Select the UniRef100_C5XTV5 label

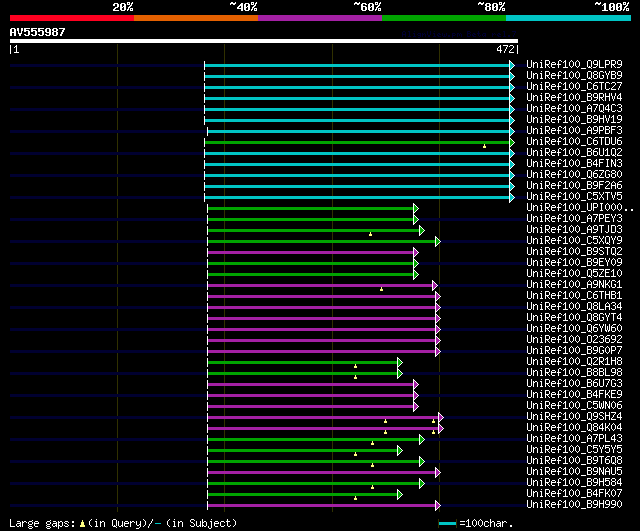[x=574, y=197]
